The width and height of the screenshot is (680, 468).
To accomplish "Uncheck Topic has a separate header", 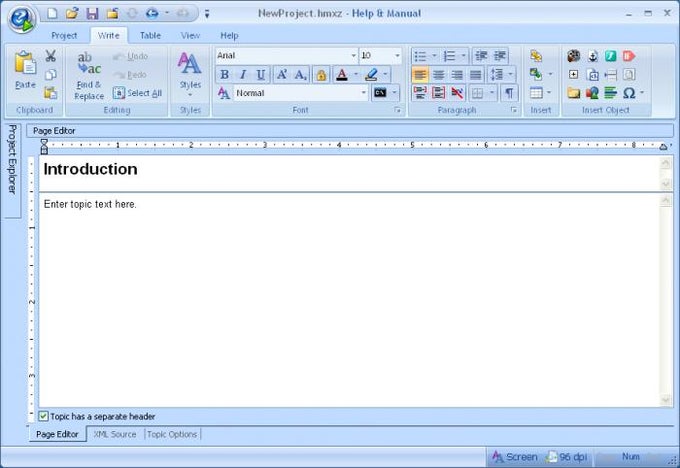I will pos(43,416).
